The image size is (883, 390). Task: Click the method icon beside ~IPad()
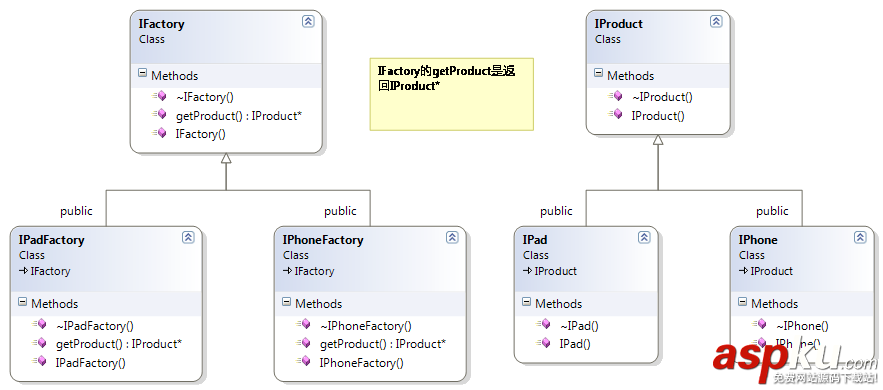pyautogui.click(x=543, y=324)
